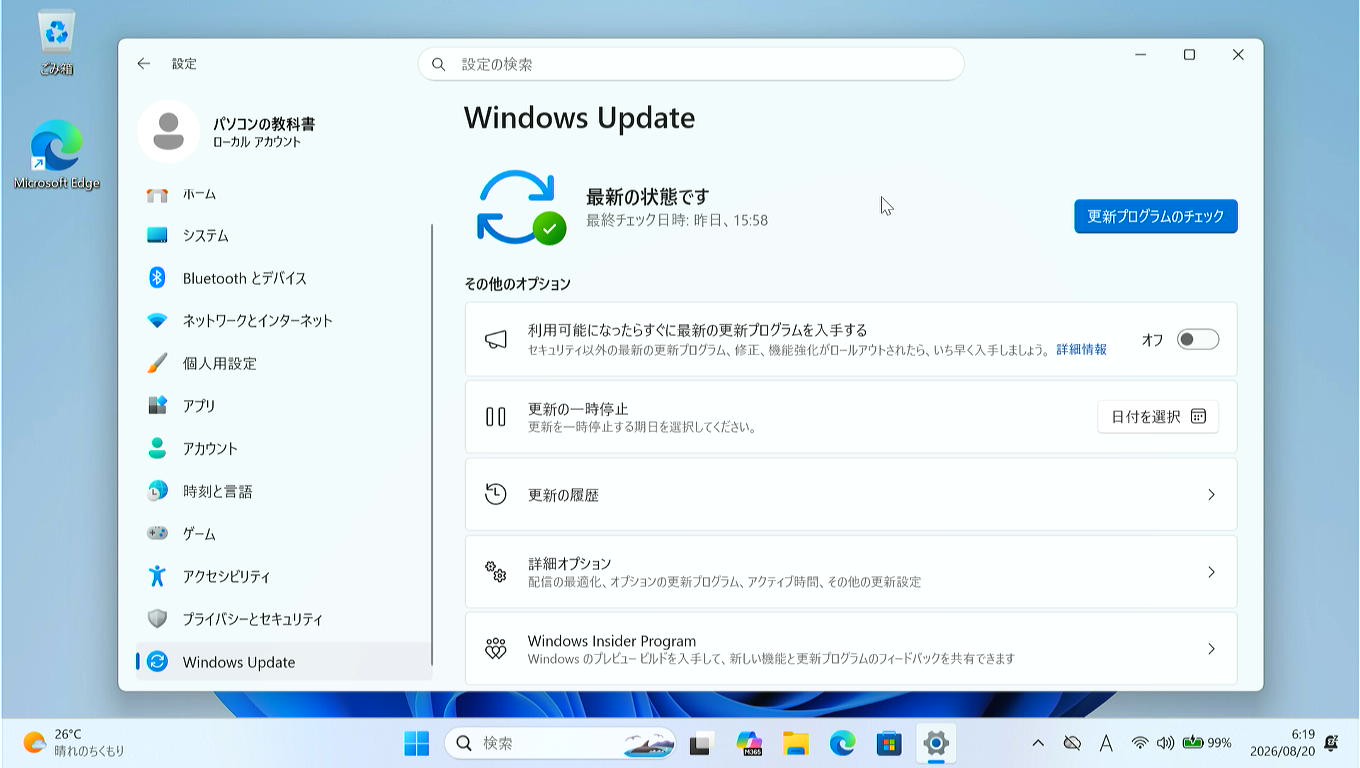Click the その他のオプション heading

coord(517,284)
